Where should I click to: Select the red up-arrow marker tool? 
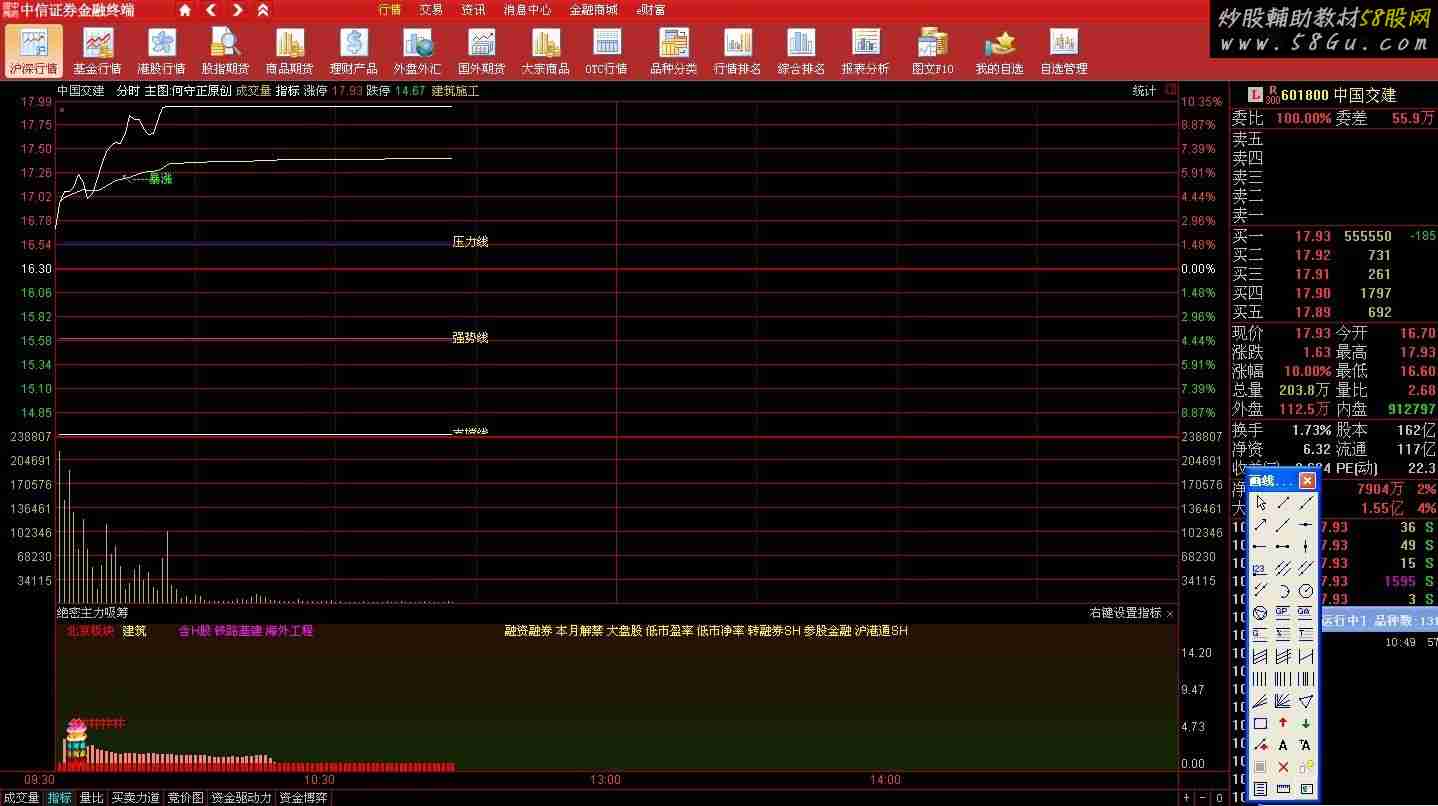tap(1283, 723)
